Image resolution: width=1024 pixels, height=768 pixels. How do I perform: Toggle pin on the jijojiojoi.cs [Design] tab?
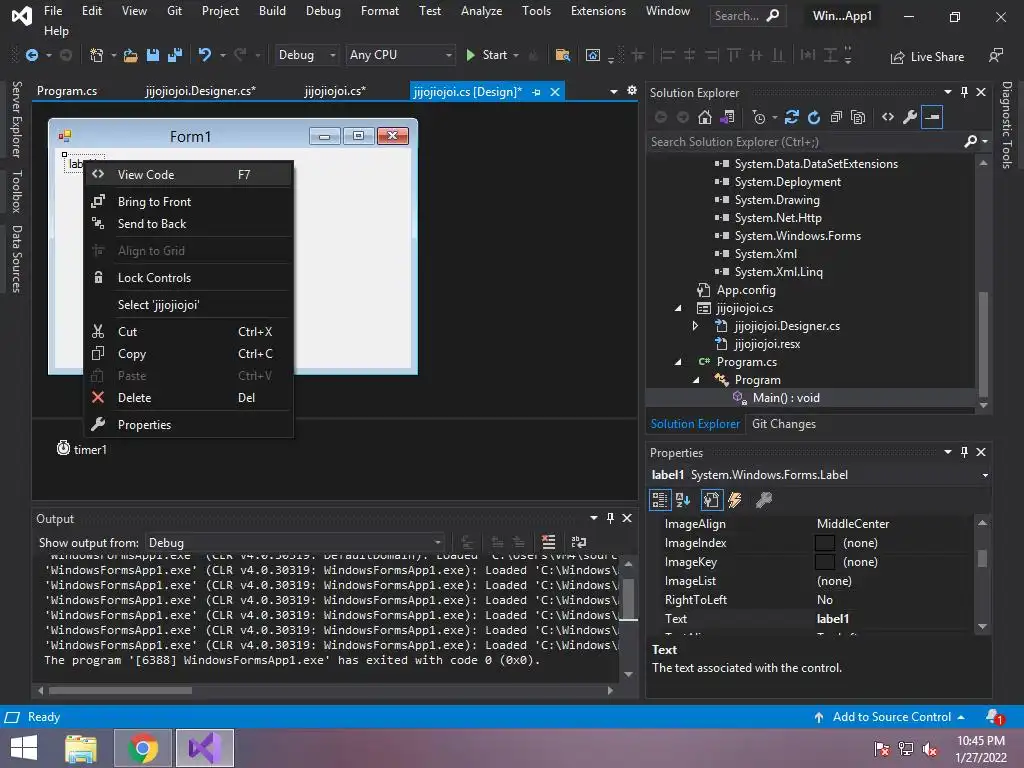(x=536, y=92)
